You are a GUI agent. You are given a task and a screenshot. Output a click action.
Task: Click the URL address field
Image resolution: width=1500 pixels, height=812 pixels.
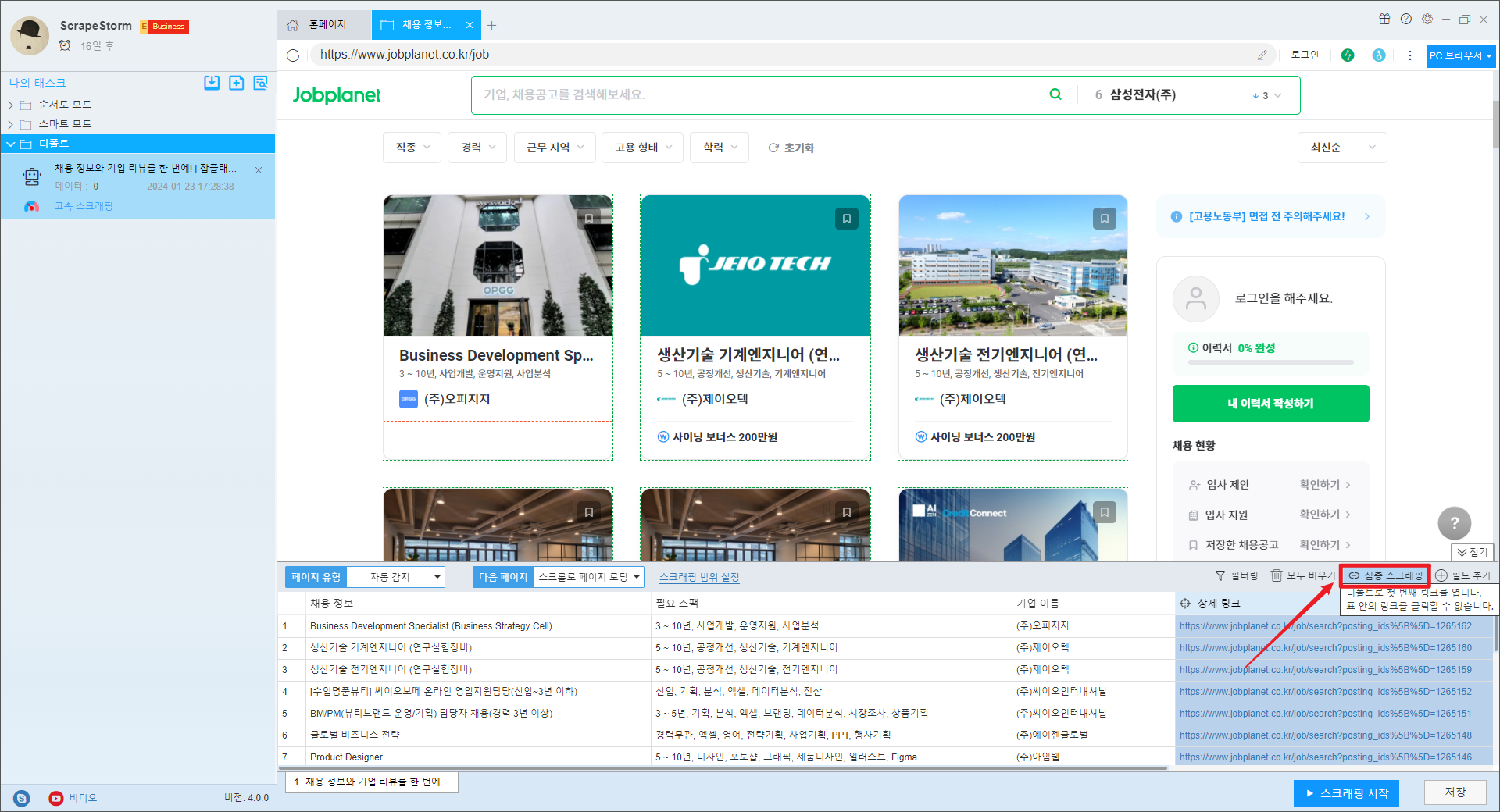coord(781,55)
